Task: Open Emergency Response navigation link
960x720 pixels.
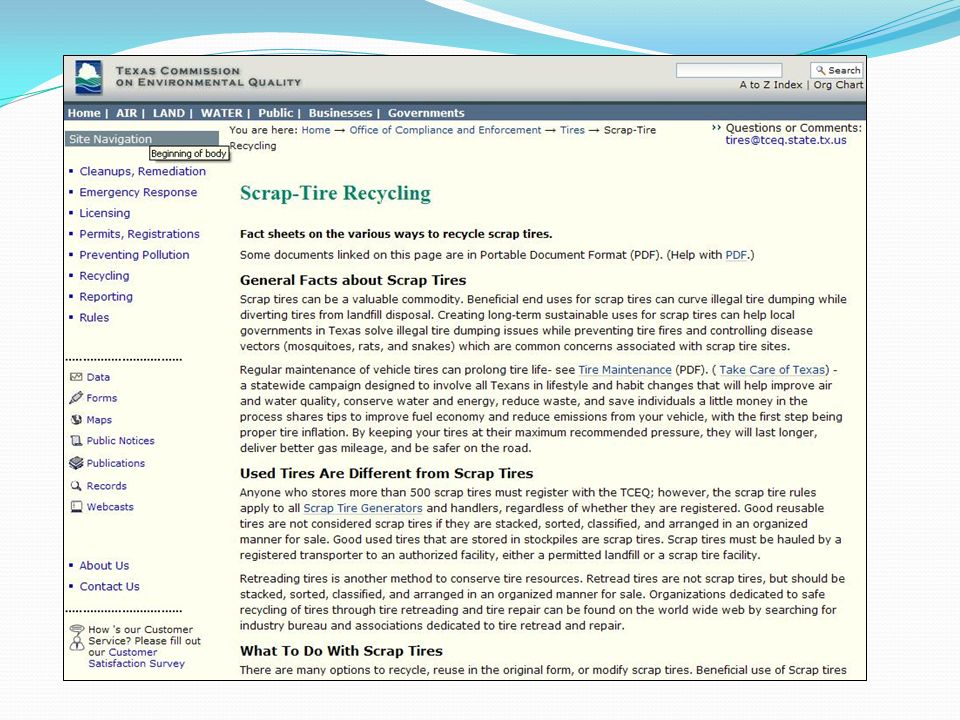Action: (138, 192)
